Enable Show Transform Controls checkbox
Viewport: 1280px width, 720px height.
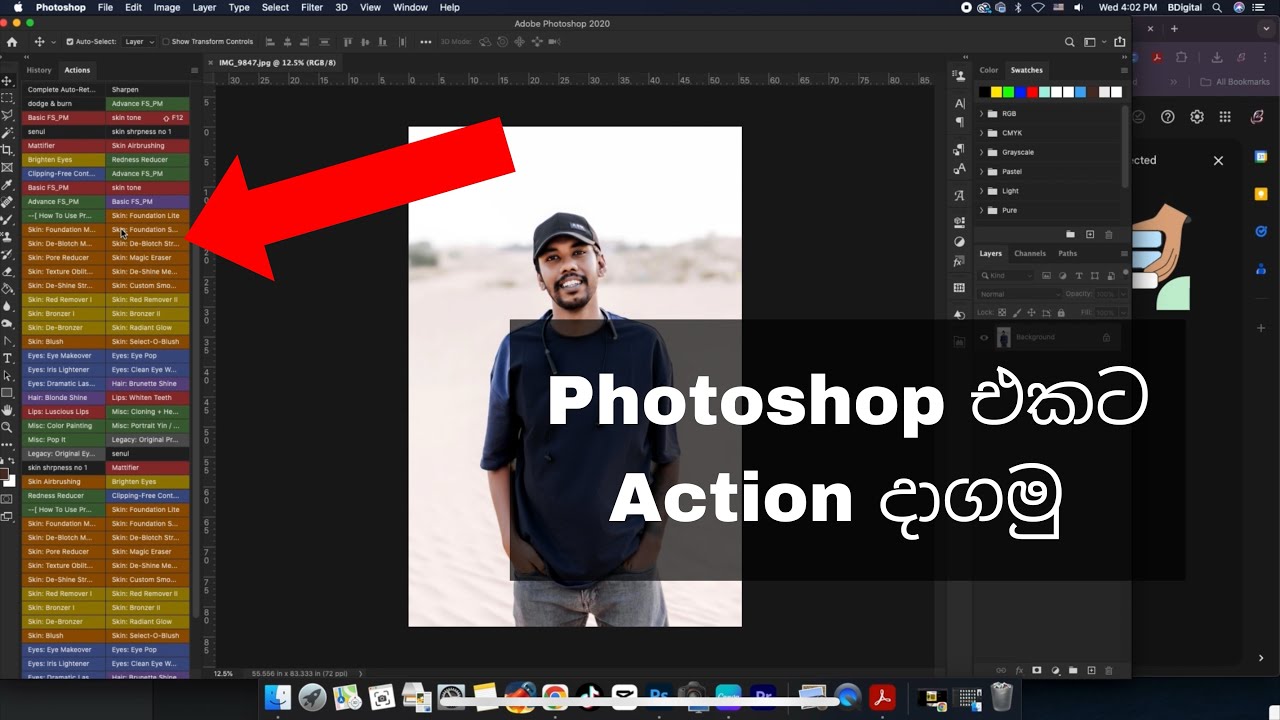[x=166, y=42]
